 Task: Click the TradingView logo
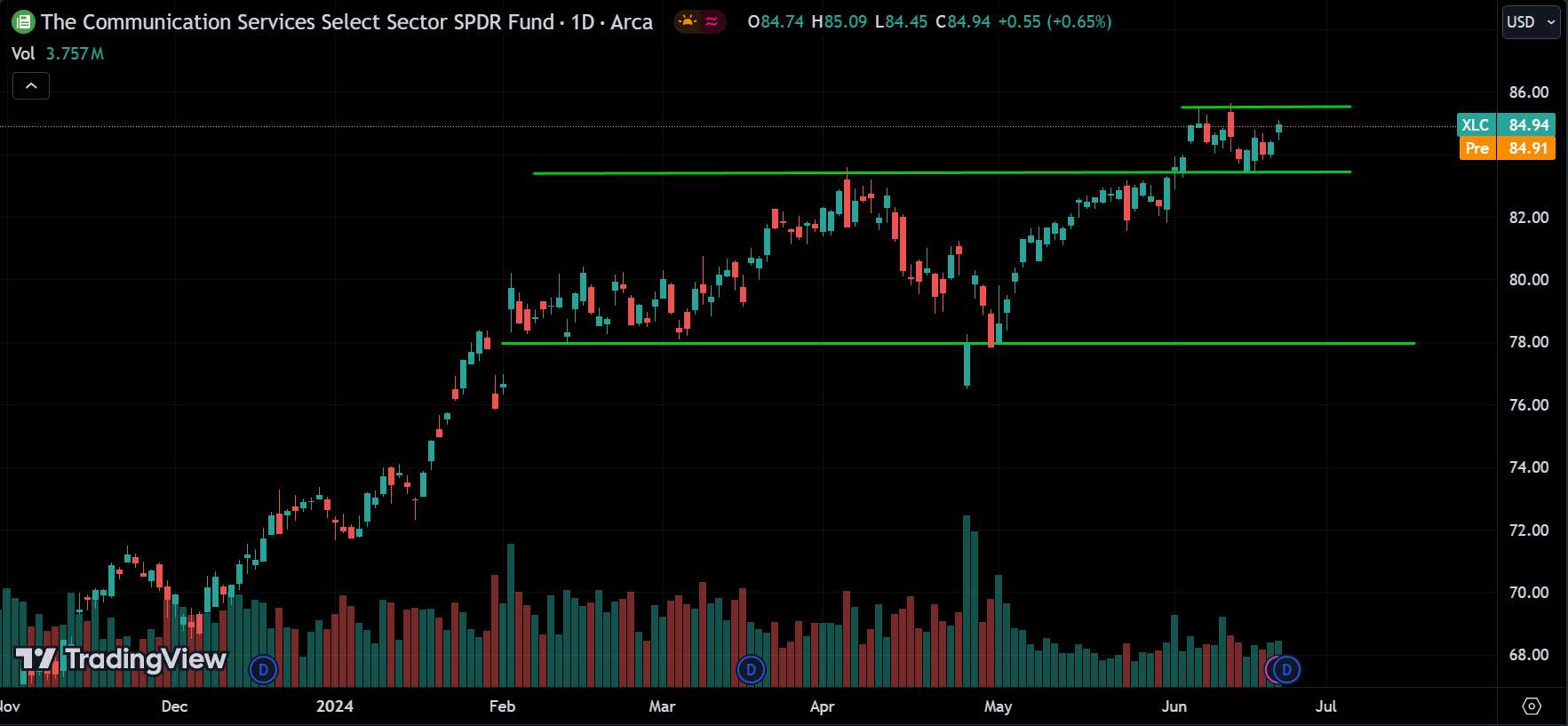click(x=122, y=658)
